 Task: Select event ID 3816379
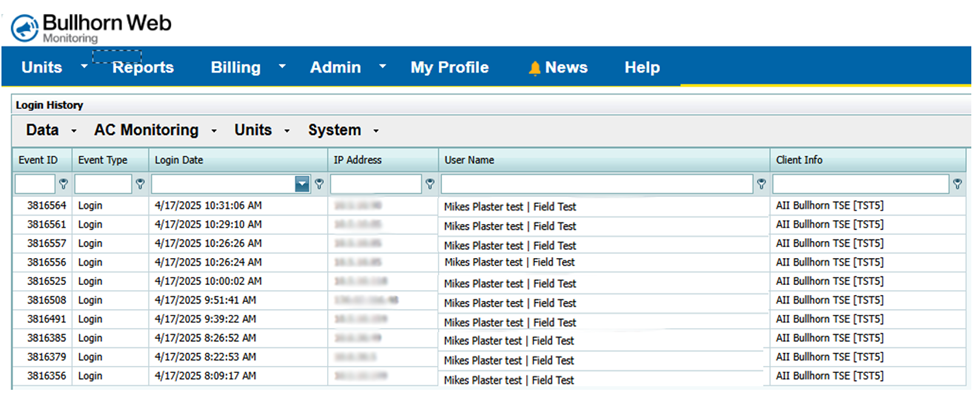coord(46,357)
